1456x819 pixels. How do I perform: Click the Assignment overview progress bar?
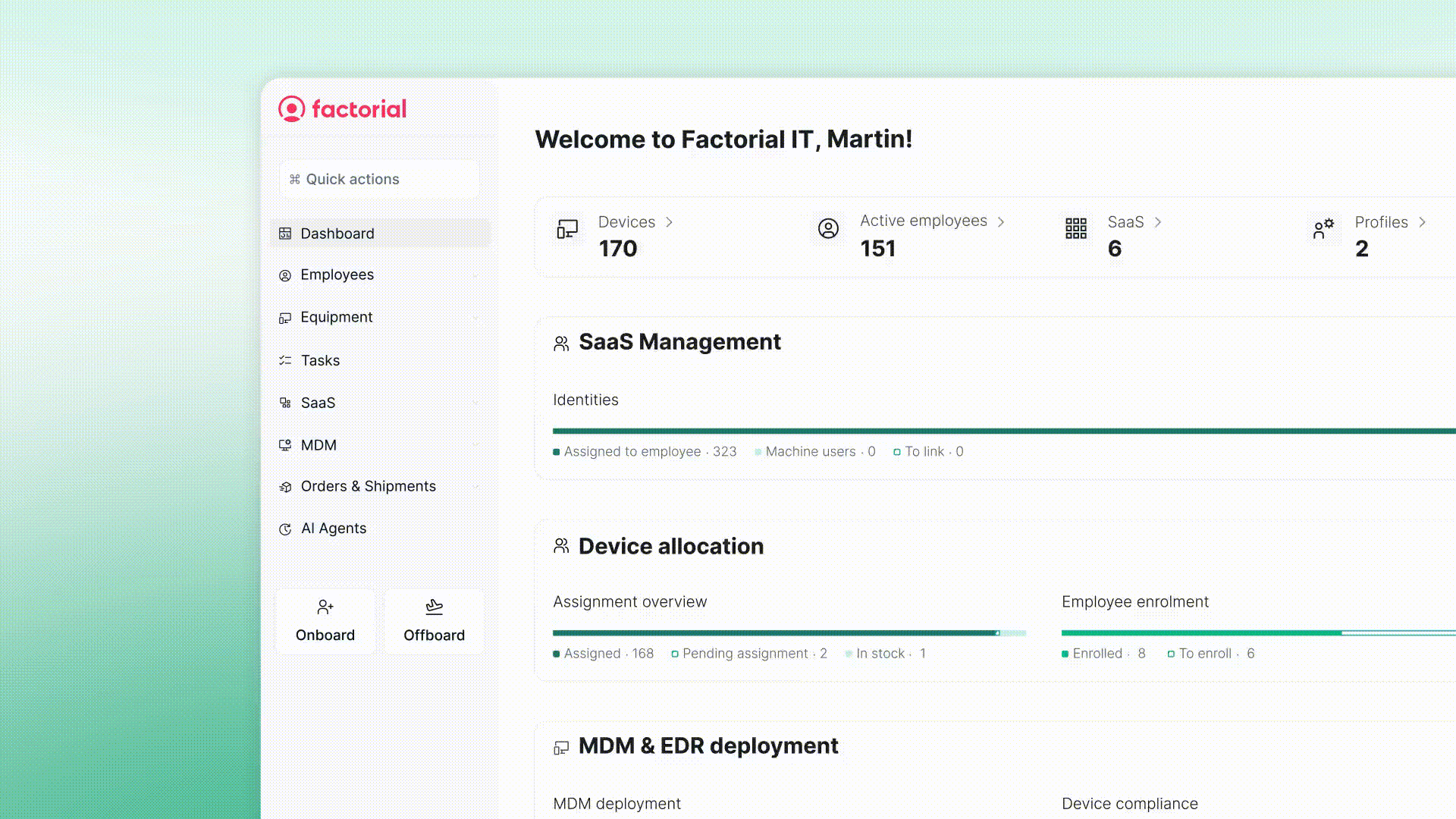coord(789,632)
